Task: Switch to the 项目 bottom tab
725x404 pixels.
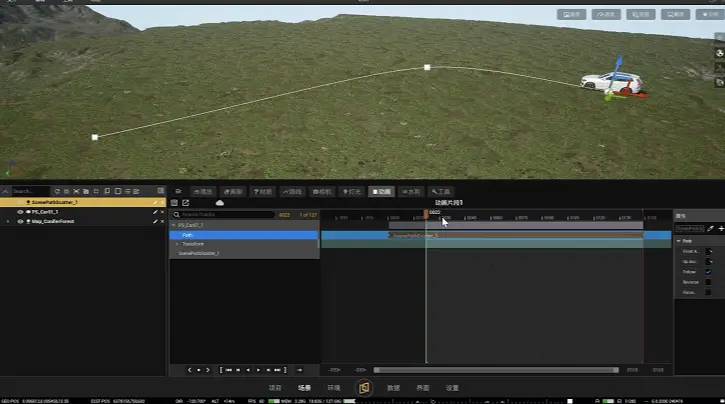Action: (x=275, y=388)
